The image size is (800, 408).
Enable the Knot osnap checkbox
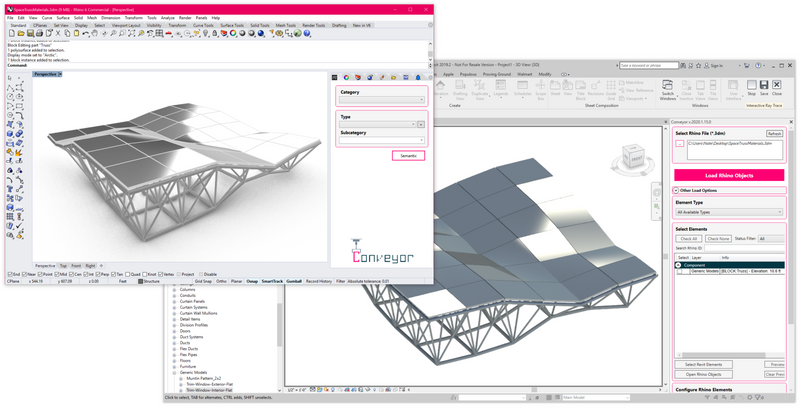click(x=145, y=274)
